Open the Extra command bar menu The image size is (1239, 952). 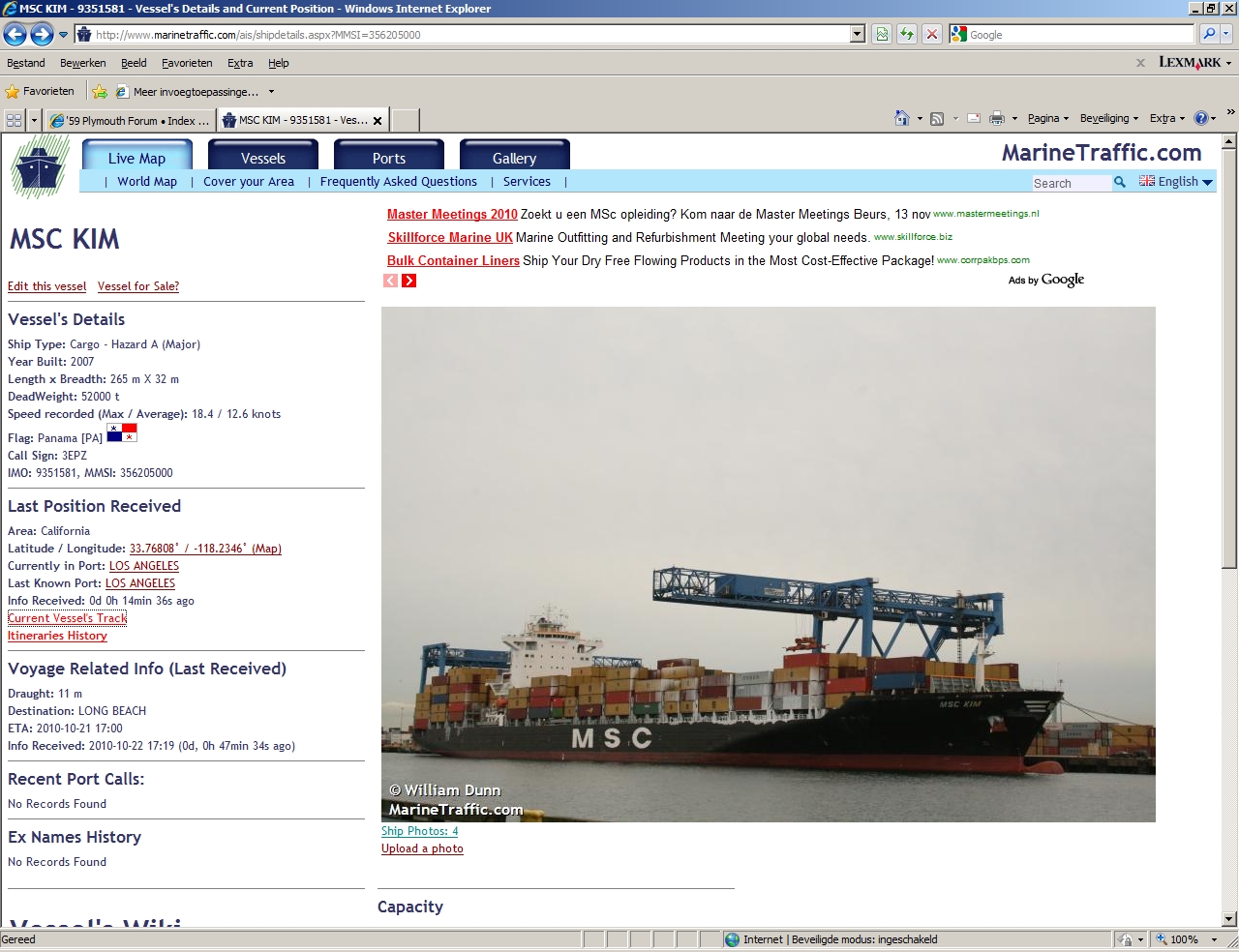pyautogui.click(x=1167, y=118)
